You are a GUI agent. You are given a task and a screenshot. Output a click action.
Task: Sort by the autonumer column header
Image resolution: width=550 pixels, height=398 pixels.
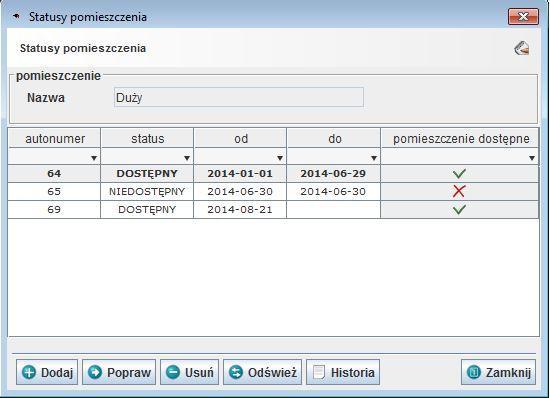(x=54, y=139)
